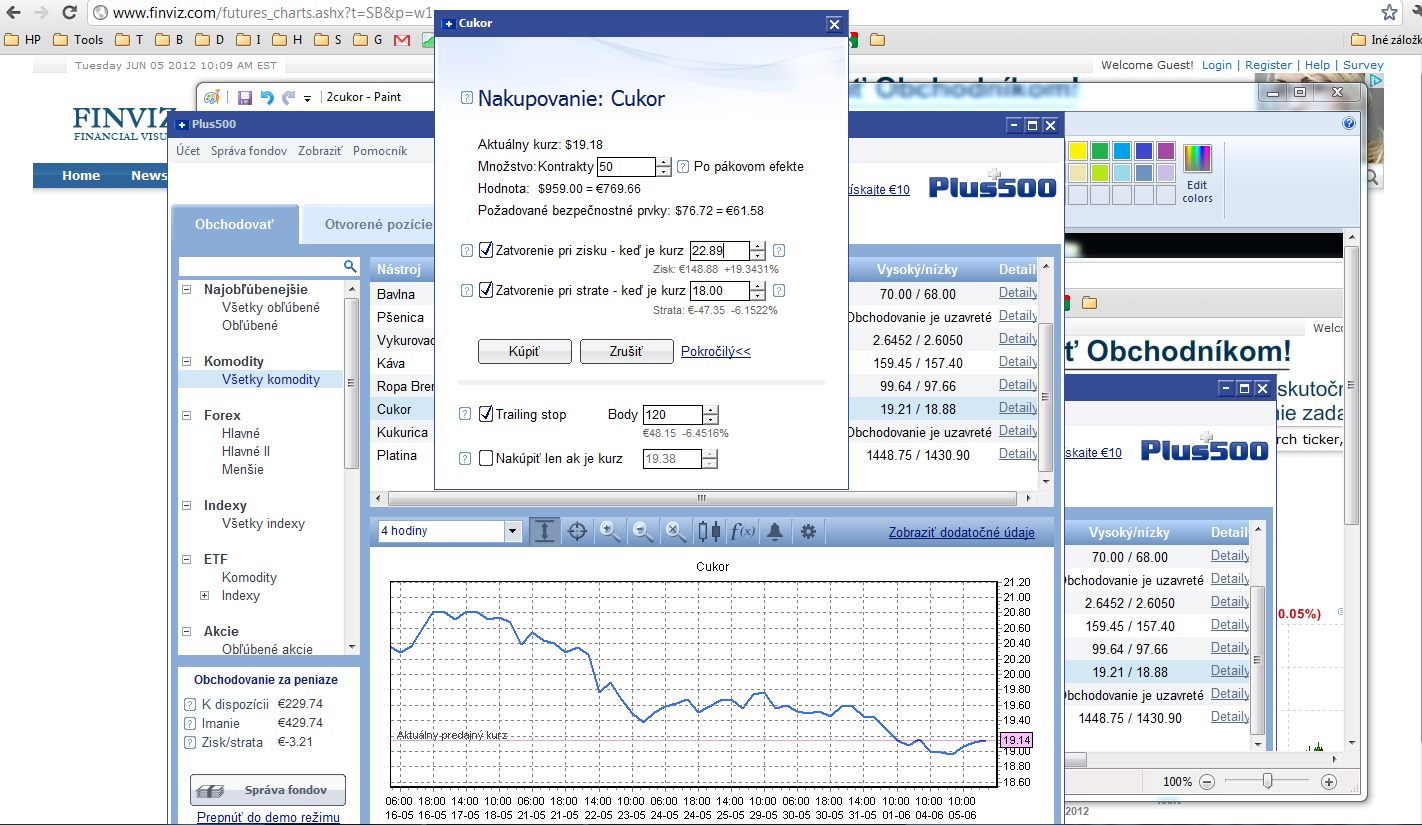Open the Správa fondov menu

click(249, 151)
